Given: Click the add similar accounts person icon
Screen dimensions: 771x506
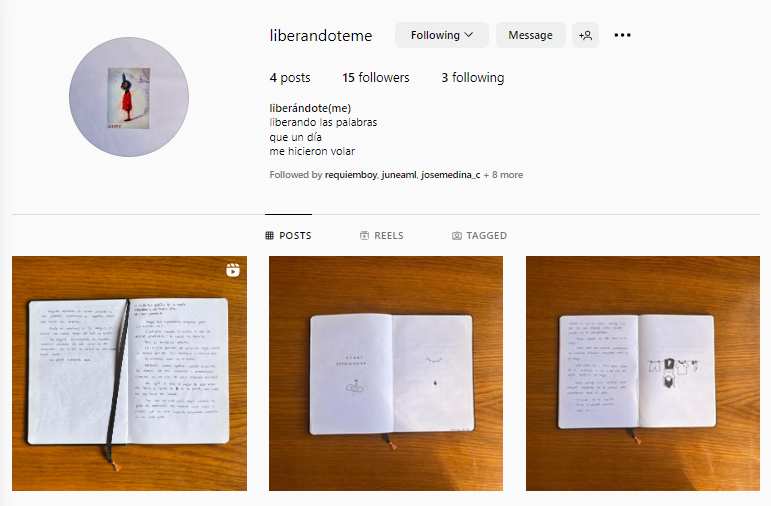Looking at the screenshot, I should tap(585, 35).
